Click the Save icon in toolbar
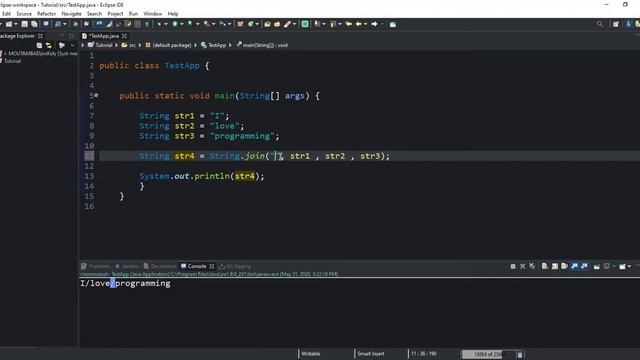Viewport: 640px width, 360px height. coord(24,24)
